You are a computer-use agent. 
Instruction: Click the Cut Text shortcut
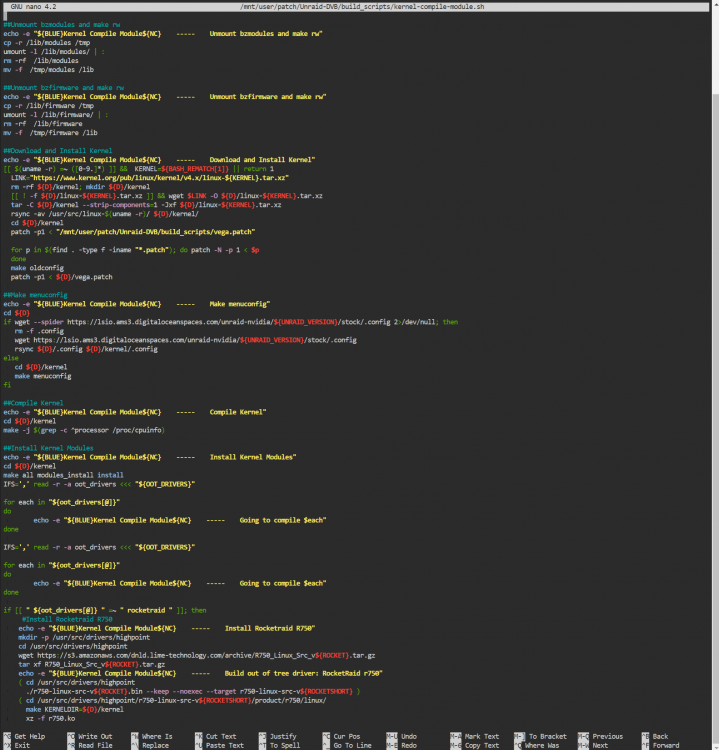pyautogui.click(x=216, y=737)
